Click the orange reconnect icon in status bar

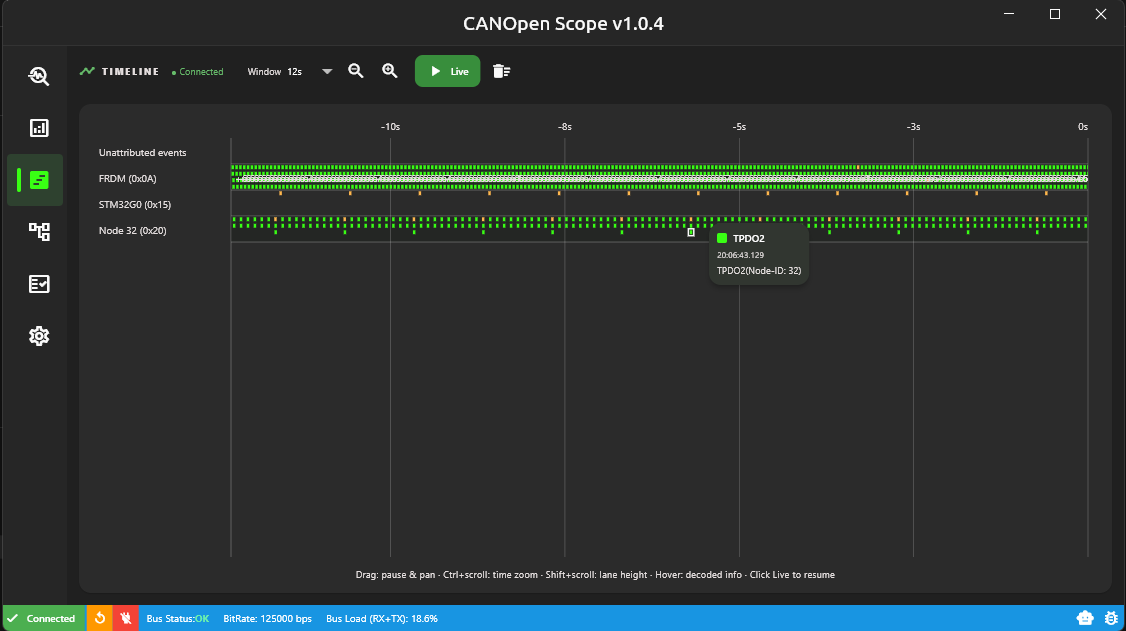tap(100, 618)
